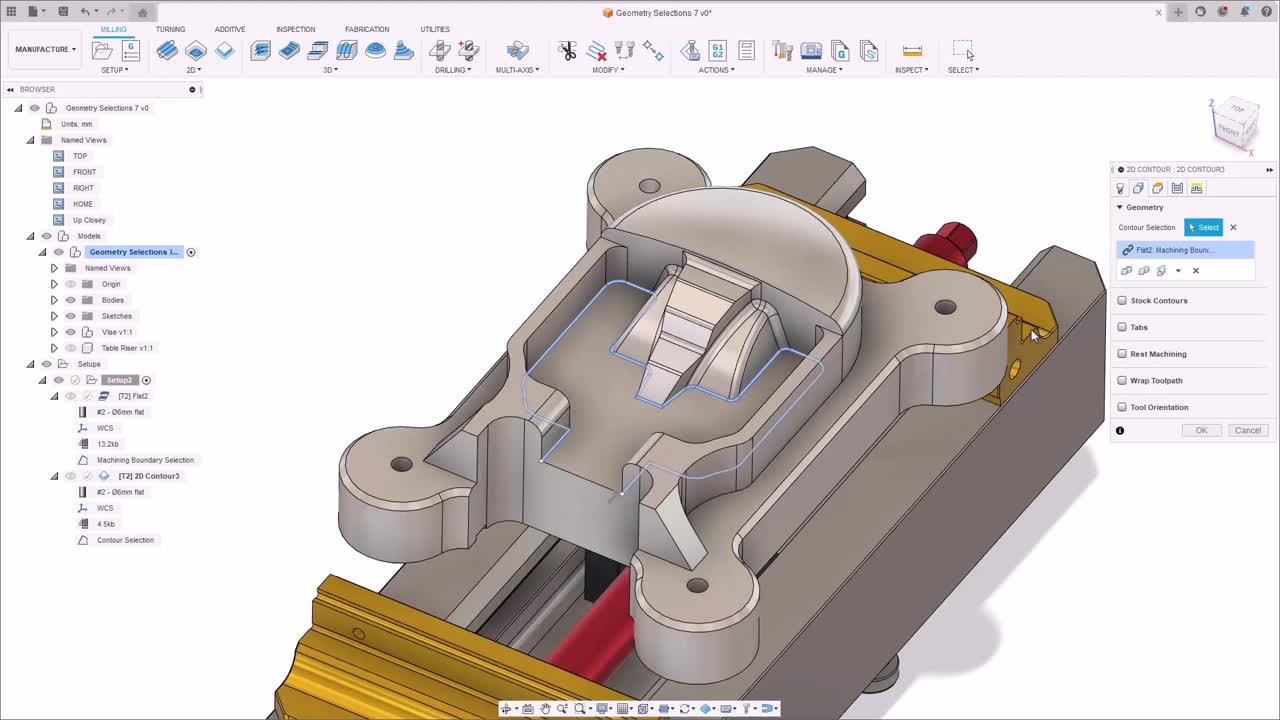
Task: Open the DRILLING dropdown menu
Action: point(453,70)
